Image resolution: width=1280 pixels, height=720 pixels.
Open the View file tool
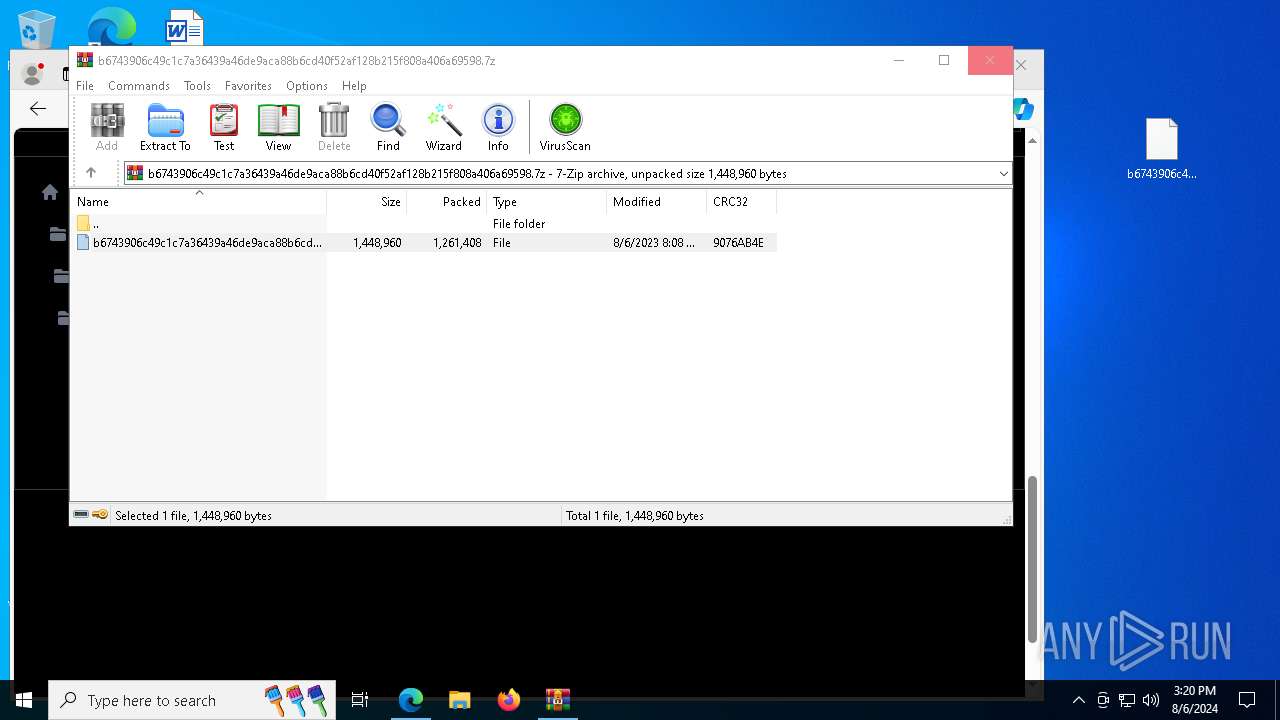(278, 127)
